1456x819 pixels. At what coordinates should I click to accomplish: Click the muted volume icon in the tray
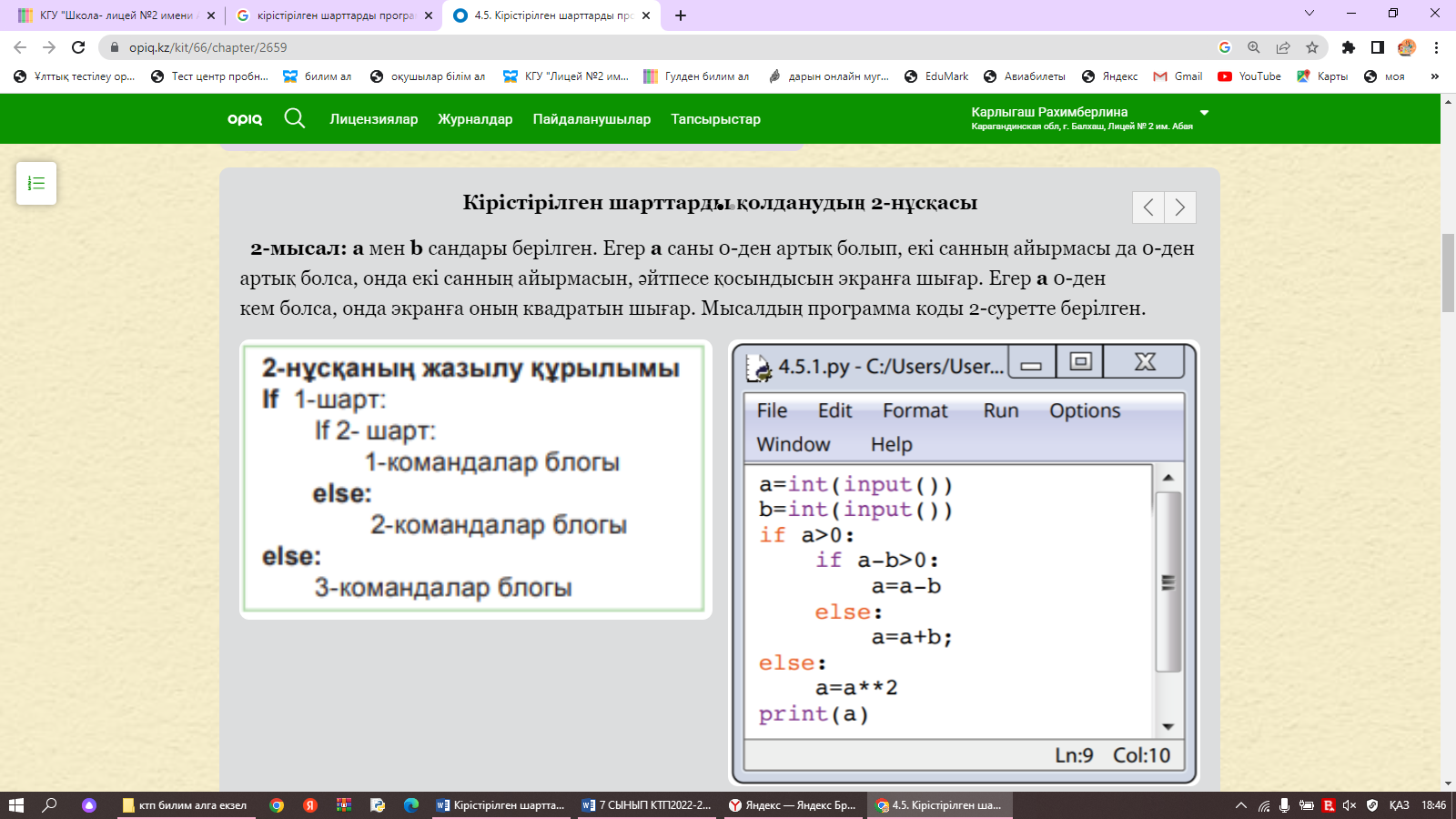point(1350,805)
